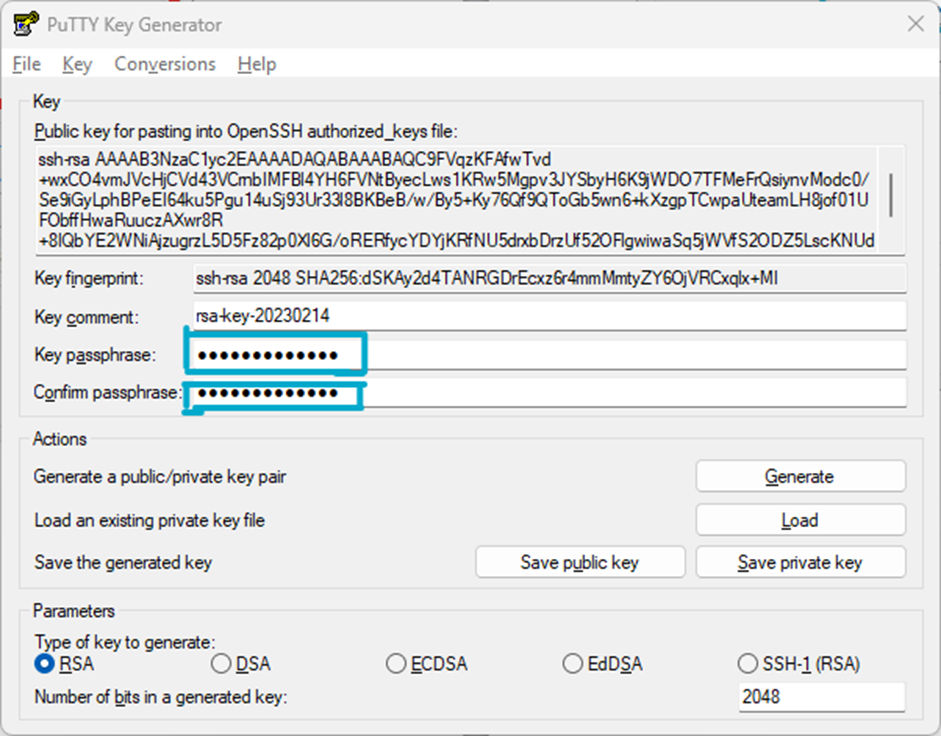The image size is (941, 736).
Task: Close the PuTTY Key Generator window
Action: click(x=915, y=24)
